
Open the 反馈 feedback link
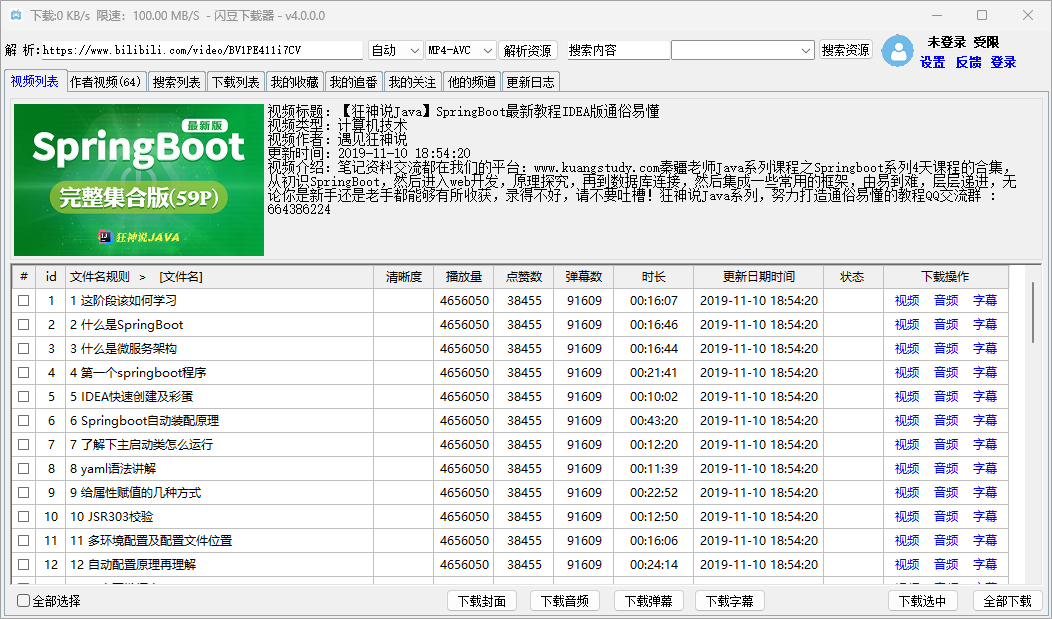[x=968, y=62]
